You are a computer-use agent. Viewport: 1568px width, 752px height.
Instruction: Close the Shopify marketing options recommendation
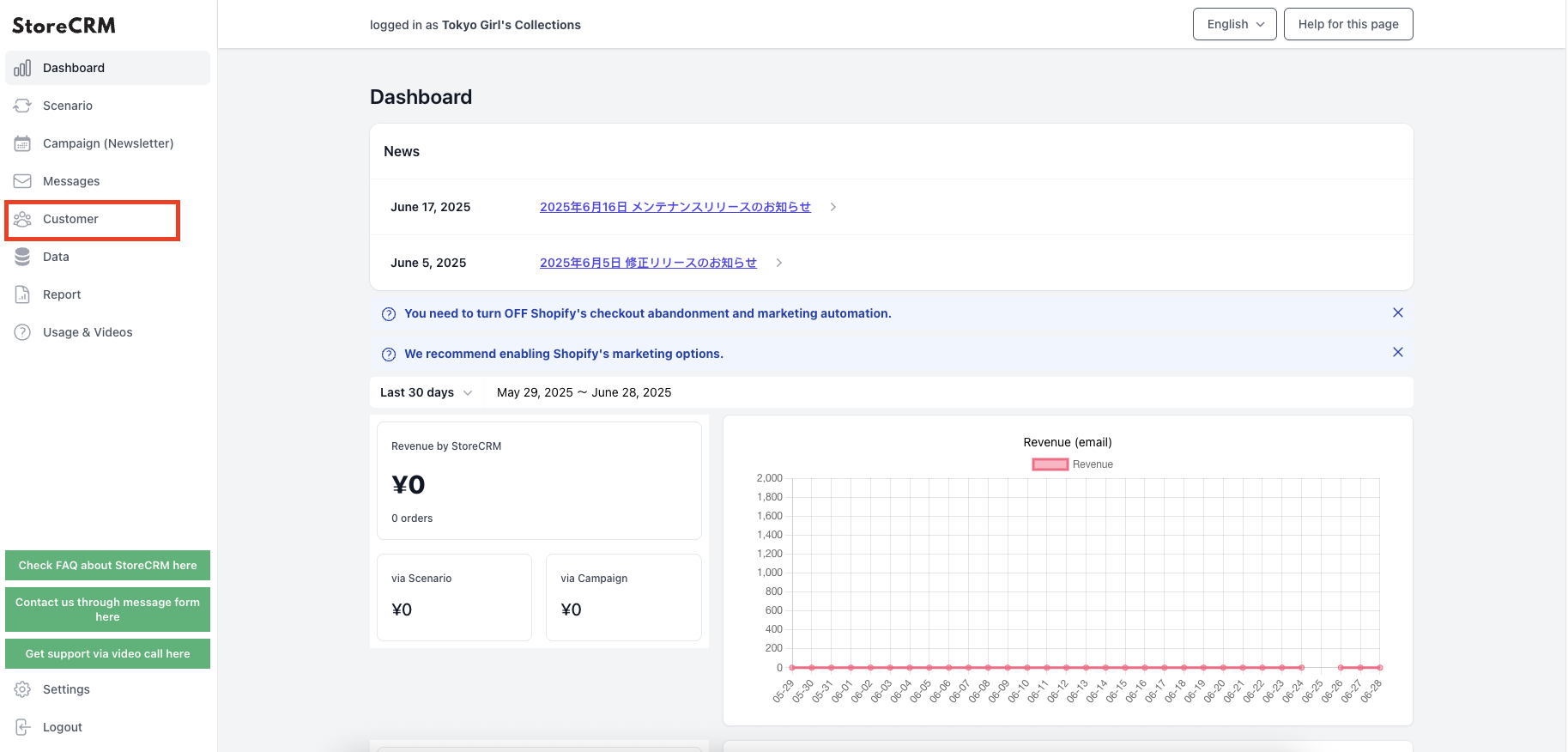click(x=1398, y=352)
